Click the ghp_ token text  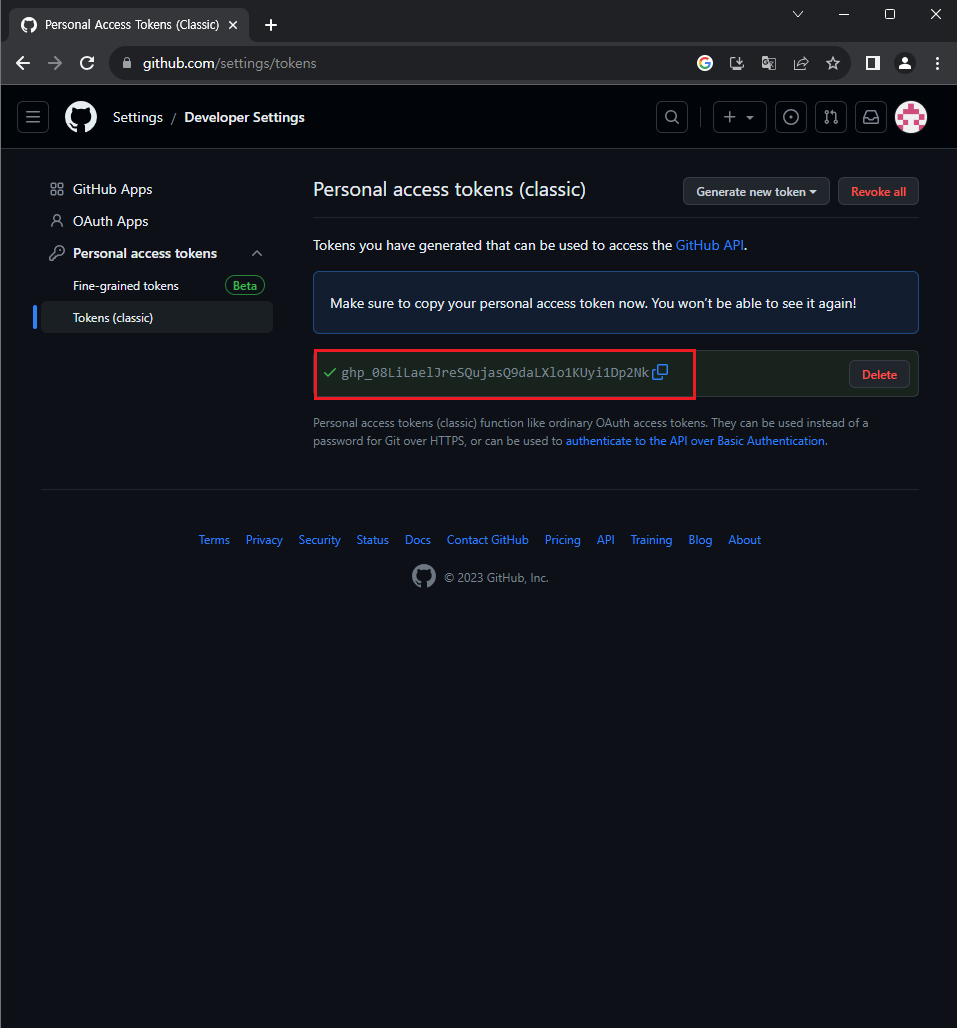495,372
